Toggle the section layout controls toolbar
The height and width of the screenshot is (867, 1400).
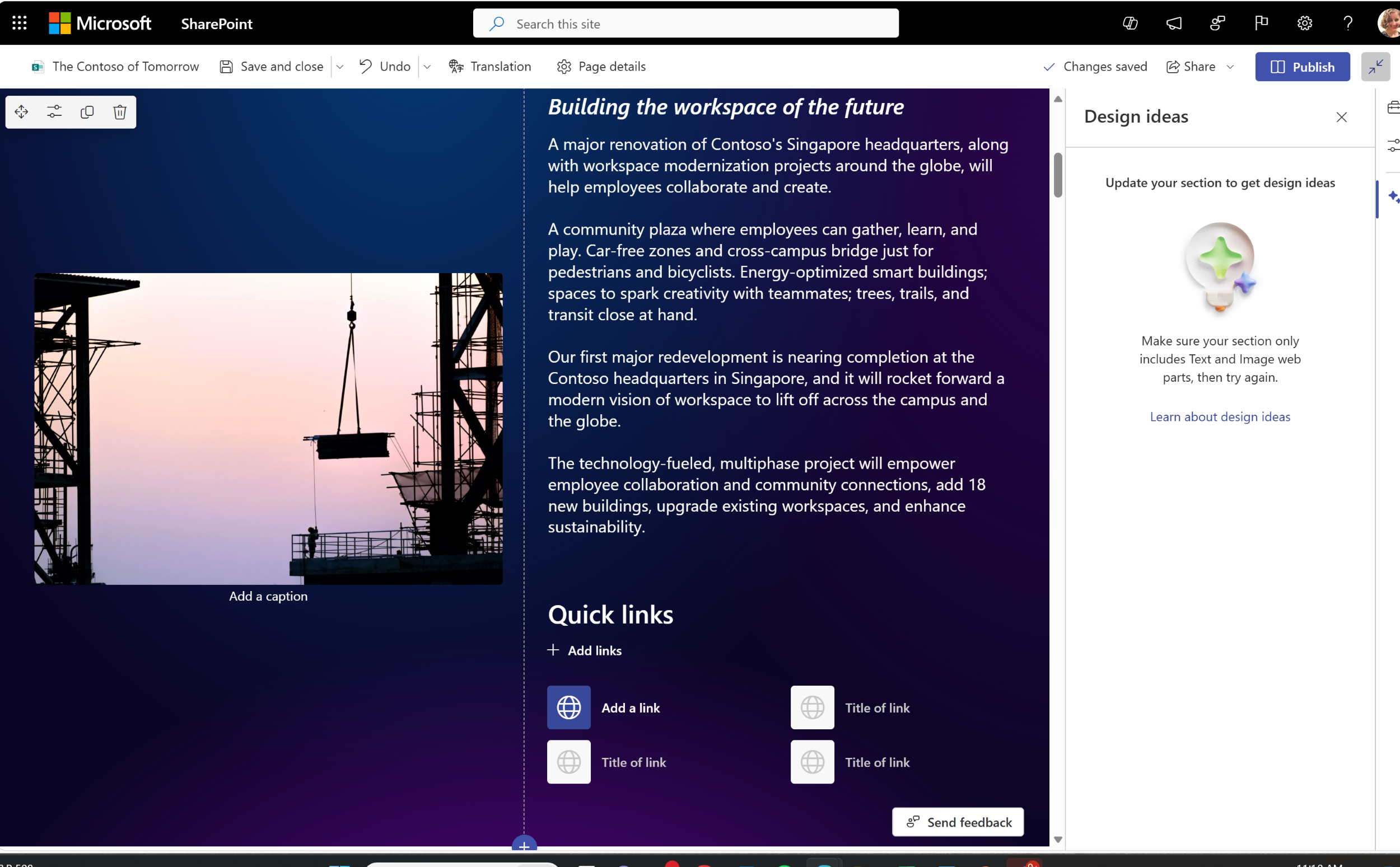54,111
